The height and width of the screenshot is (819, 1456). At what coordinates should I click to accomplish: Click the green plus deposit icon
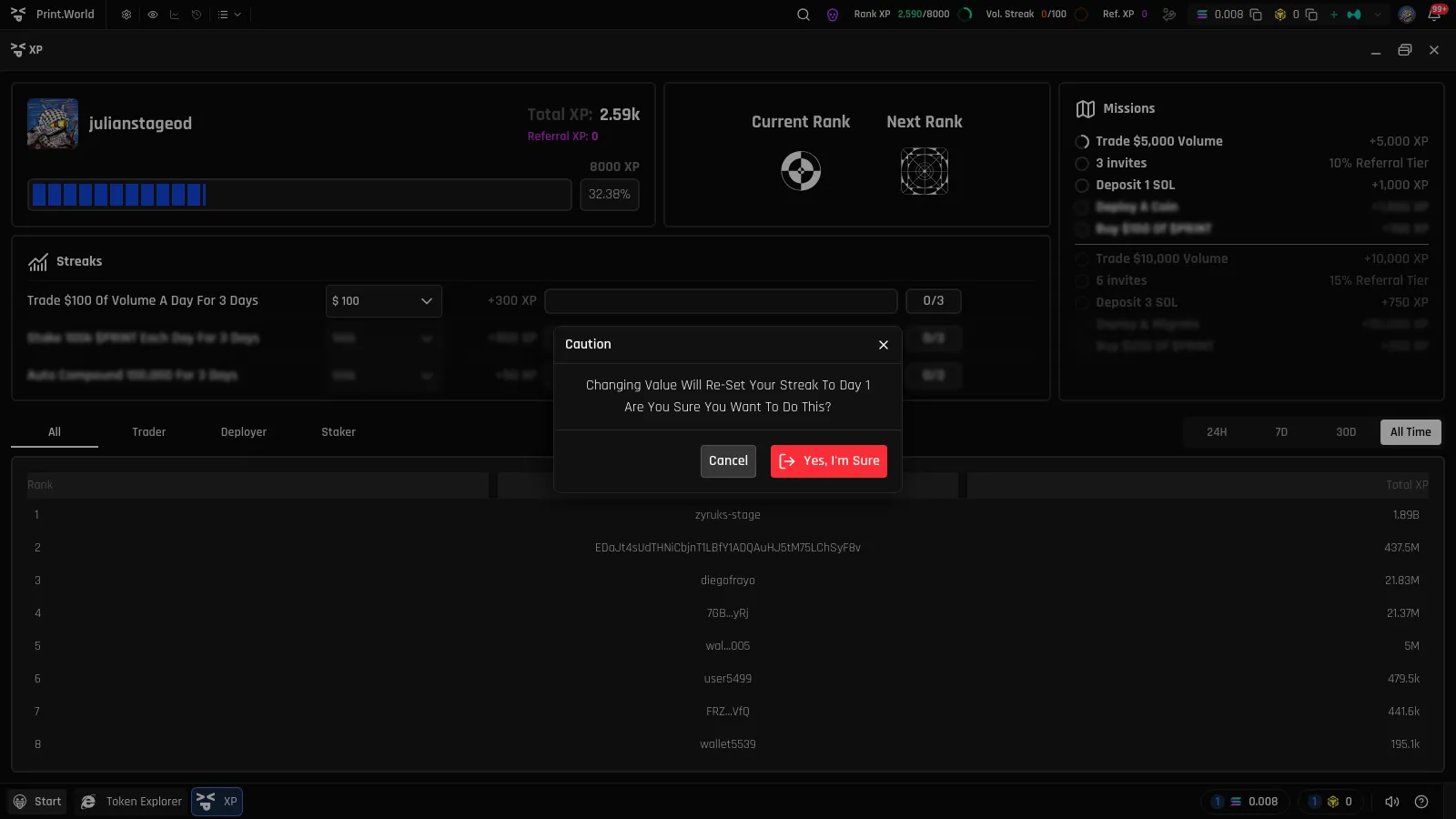(x=1334, y=15)
